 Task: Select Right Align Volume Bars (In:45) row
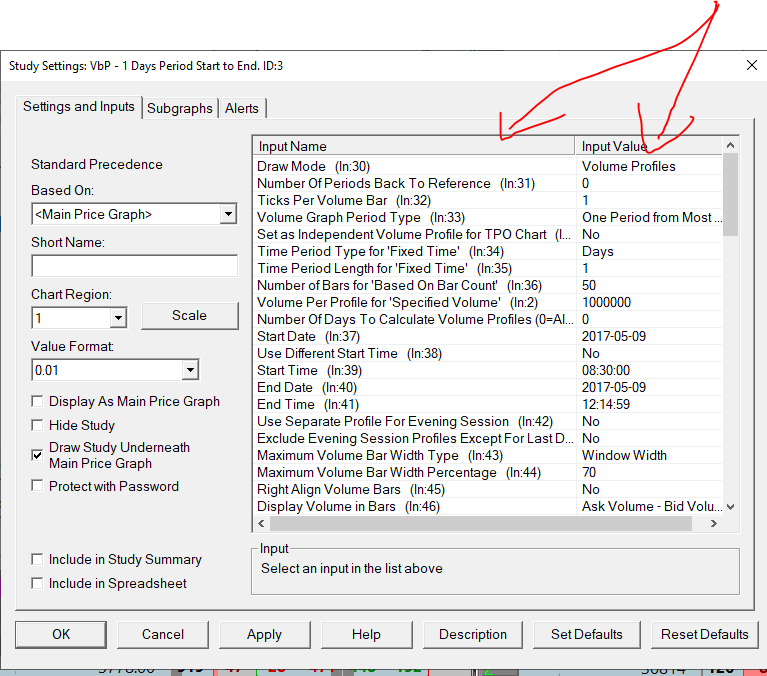coord(488,489)
